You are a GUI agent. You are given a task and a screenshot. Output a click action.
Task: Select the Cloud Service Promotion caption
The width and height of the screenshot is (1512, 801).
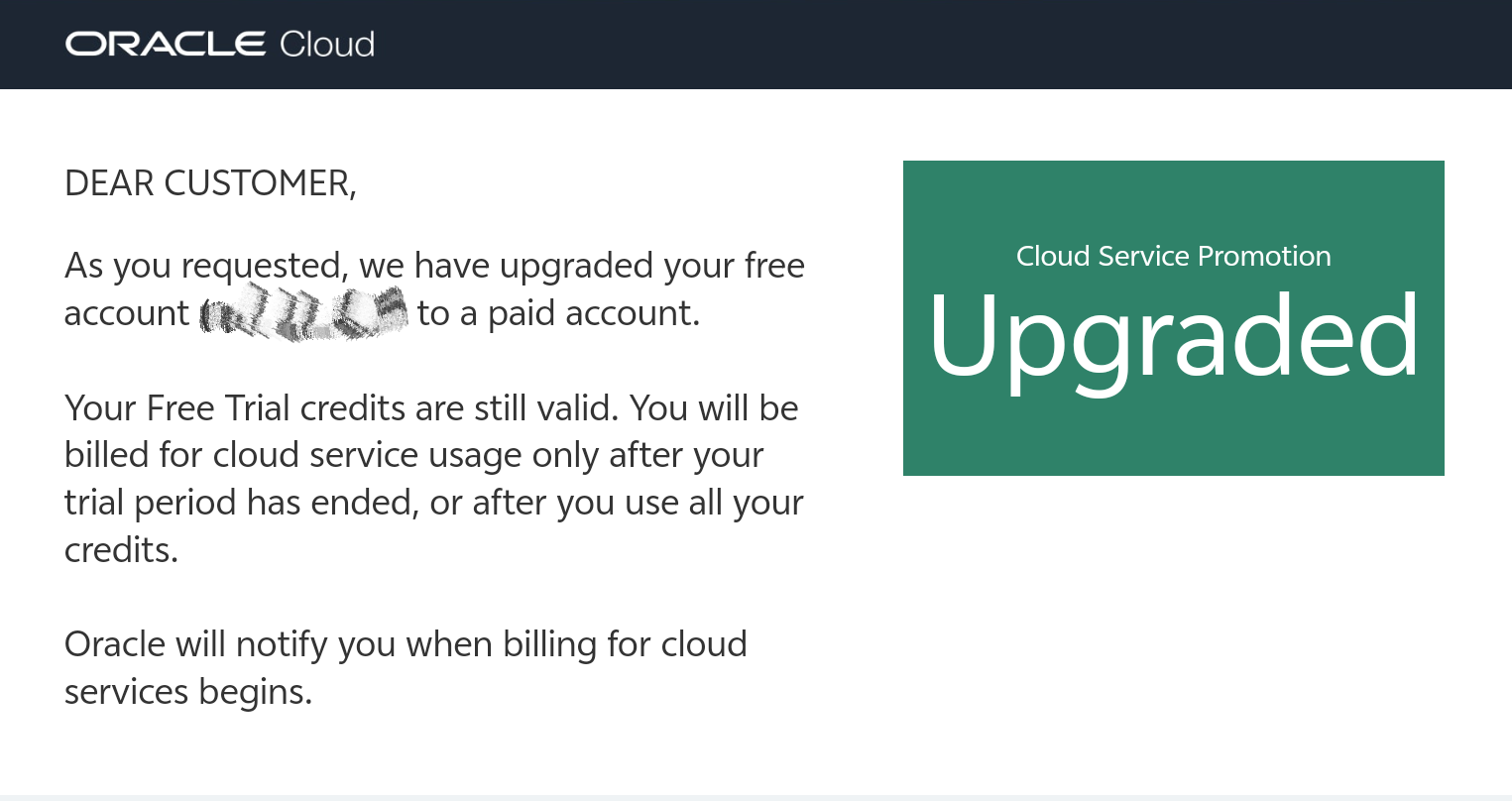point(1173,256)
